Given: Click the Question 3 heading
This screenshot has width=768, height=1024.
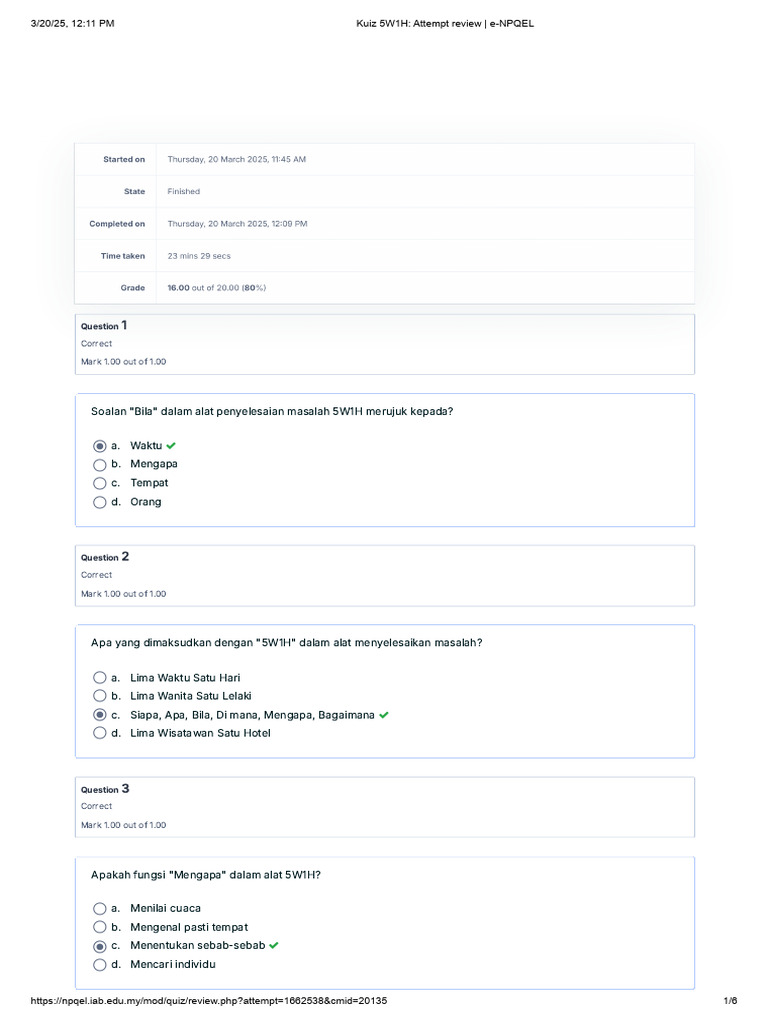Looking at the screenshot, I should click(104, 789).
